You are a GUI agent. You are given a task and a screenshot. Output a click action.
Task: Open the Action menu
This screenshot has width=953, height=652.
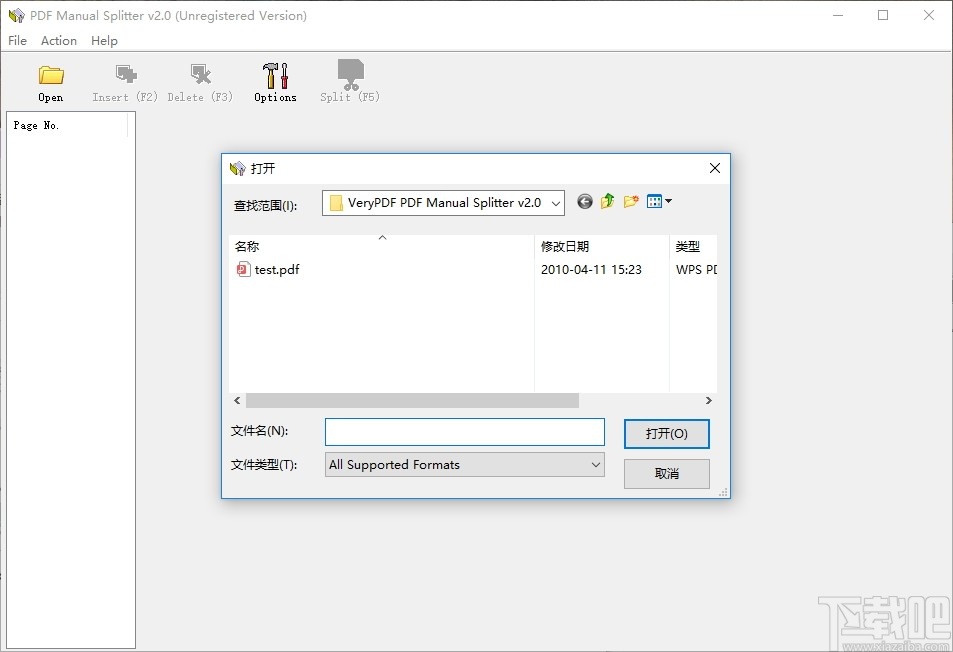click(x=58, y=40)
